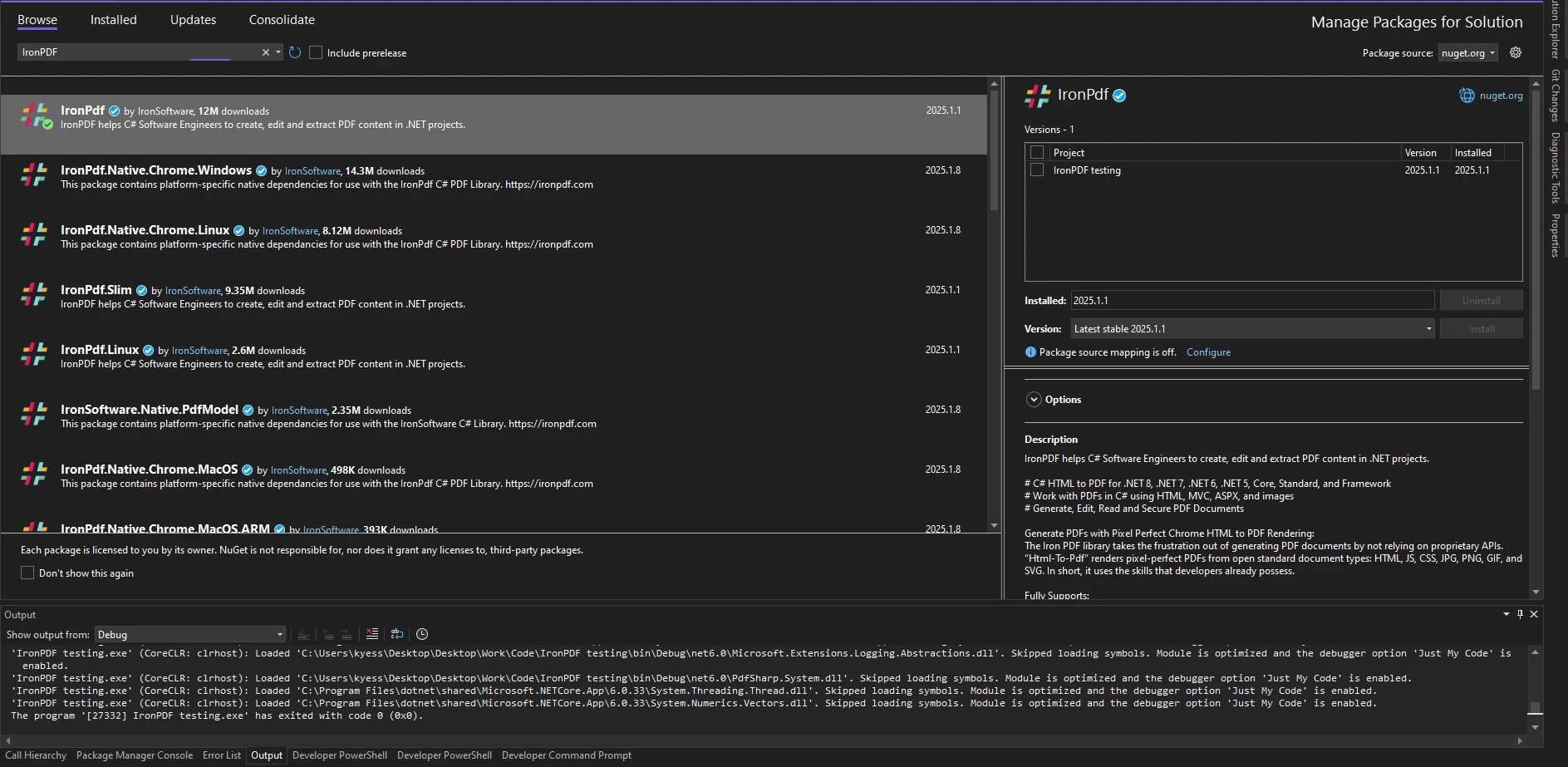
Task: Open the Call Hierarchy tab
Action: pos(36,755)
